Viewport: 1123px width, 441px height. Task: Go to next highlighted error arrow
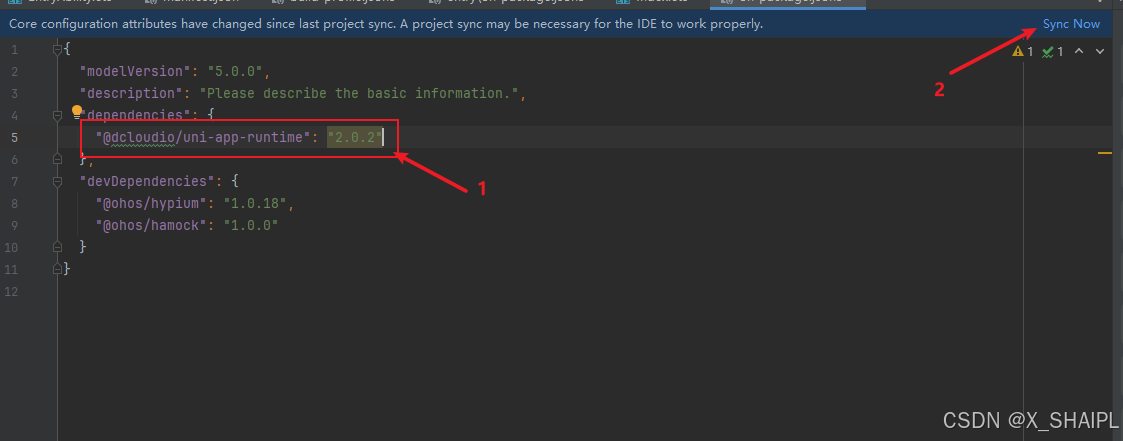[1101, 52]
